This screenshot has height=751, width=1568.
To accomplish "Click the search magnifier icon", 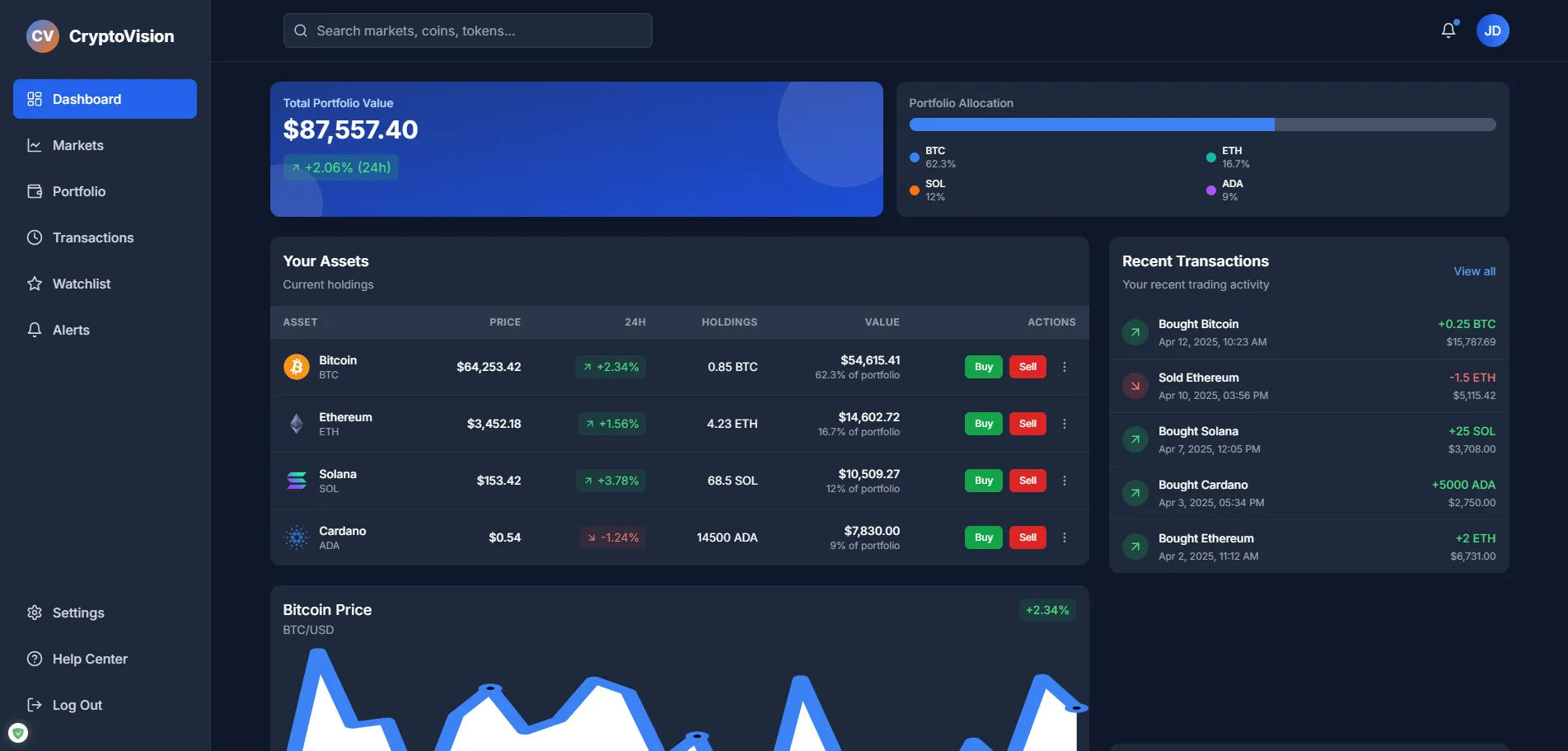I will (300, 30).
